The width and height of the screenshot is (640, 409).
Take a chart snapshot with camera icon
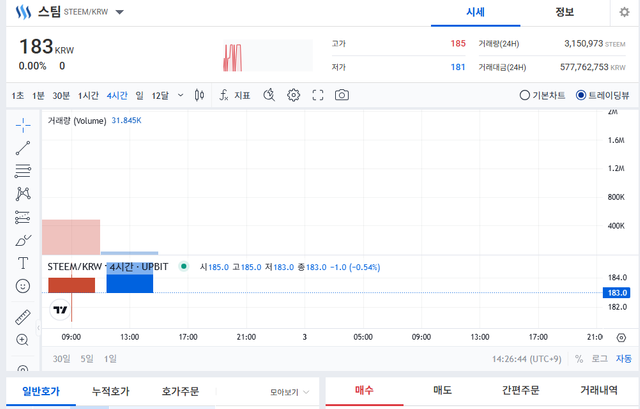(x=342, y=95)
